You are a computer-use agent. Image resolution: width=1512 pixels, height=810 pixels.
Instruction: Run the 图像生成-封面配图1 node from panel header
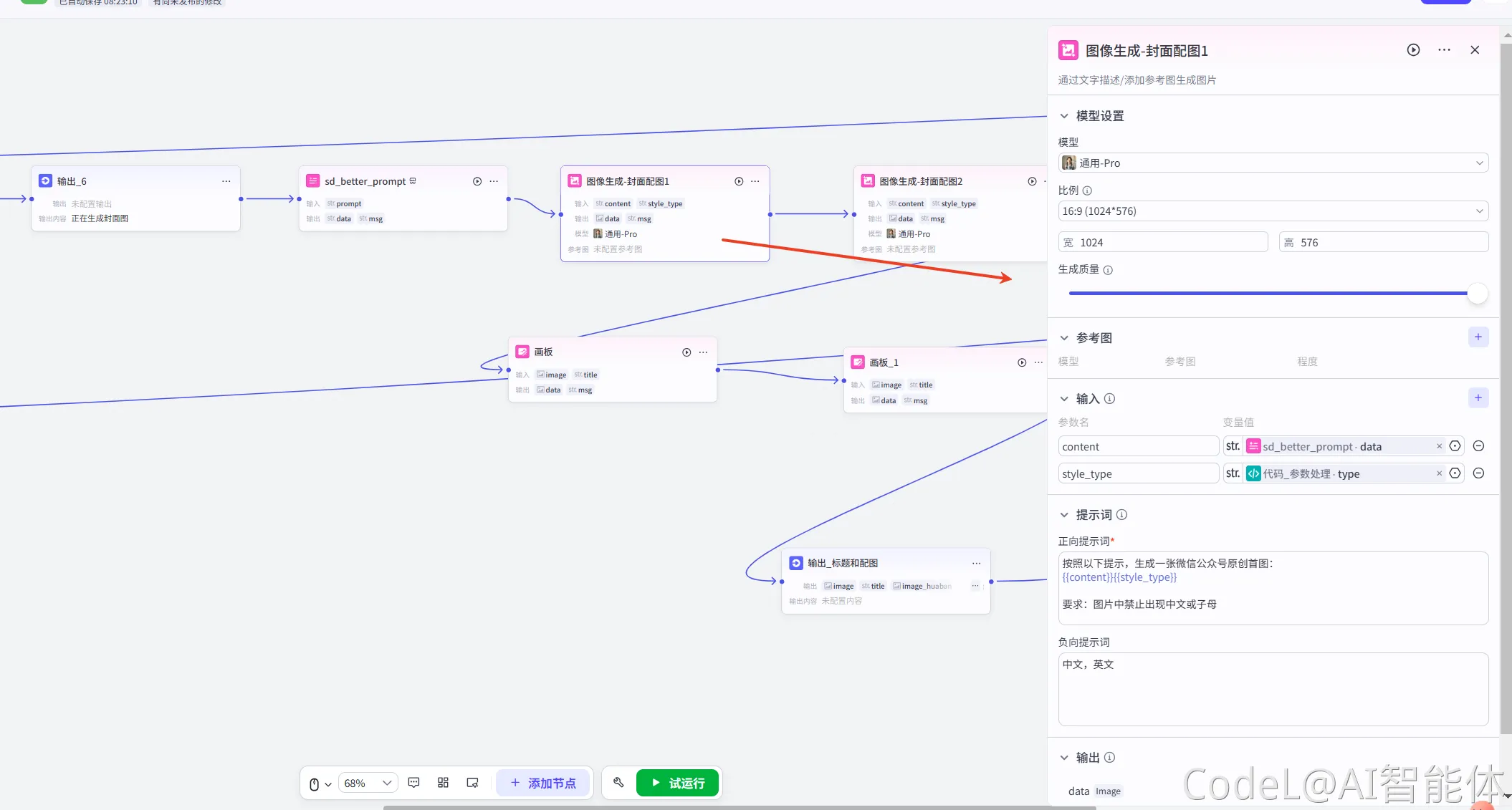(x=1413, y=50)
